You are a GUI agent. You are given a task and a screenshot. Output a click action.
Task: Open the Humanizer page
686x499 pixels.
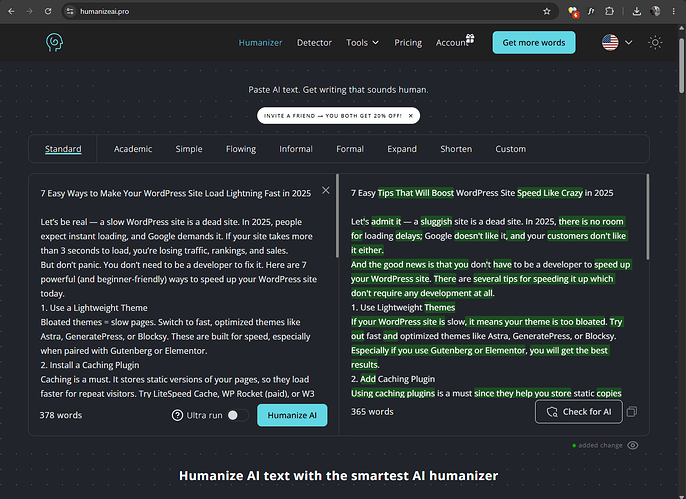click(x=260, y=42)
